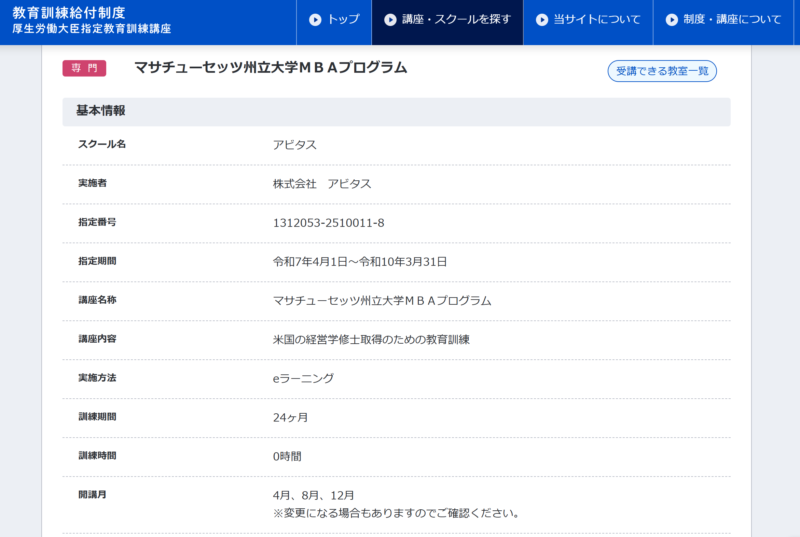Click the 講座名称 label

[x=97, y=300]
